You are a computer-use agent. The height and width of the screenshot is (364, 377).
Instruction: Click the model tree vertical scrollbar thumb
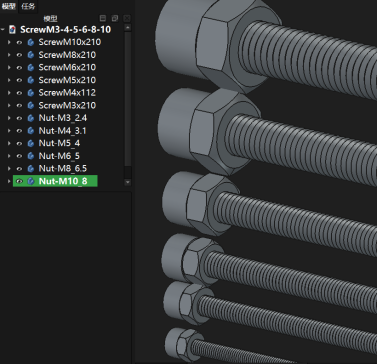[x=128, y=99]
